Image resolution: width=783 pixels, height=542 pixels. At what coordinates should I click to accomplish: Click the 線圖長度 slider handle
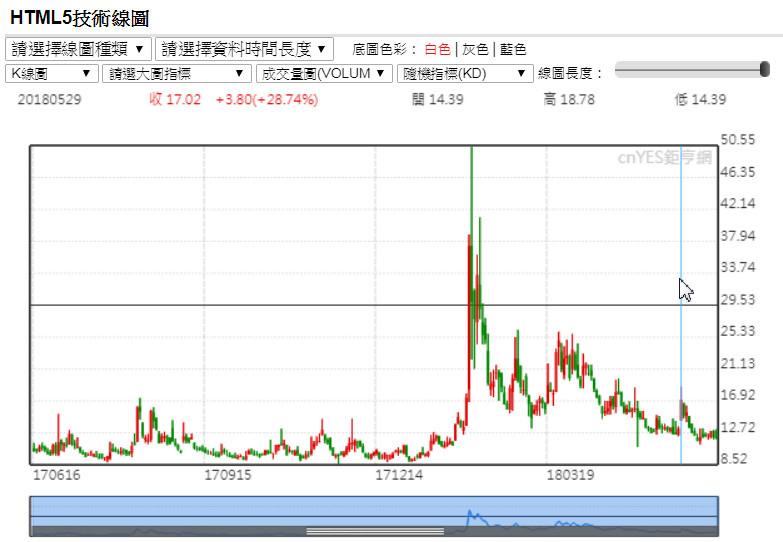[x=765, y=69]
